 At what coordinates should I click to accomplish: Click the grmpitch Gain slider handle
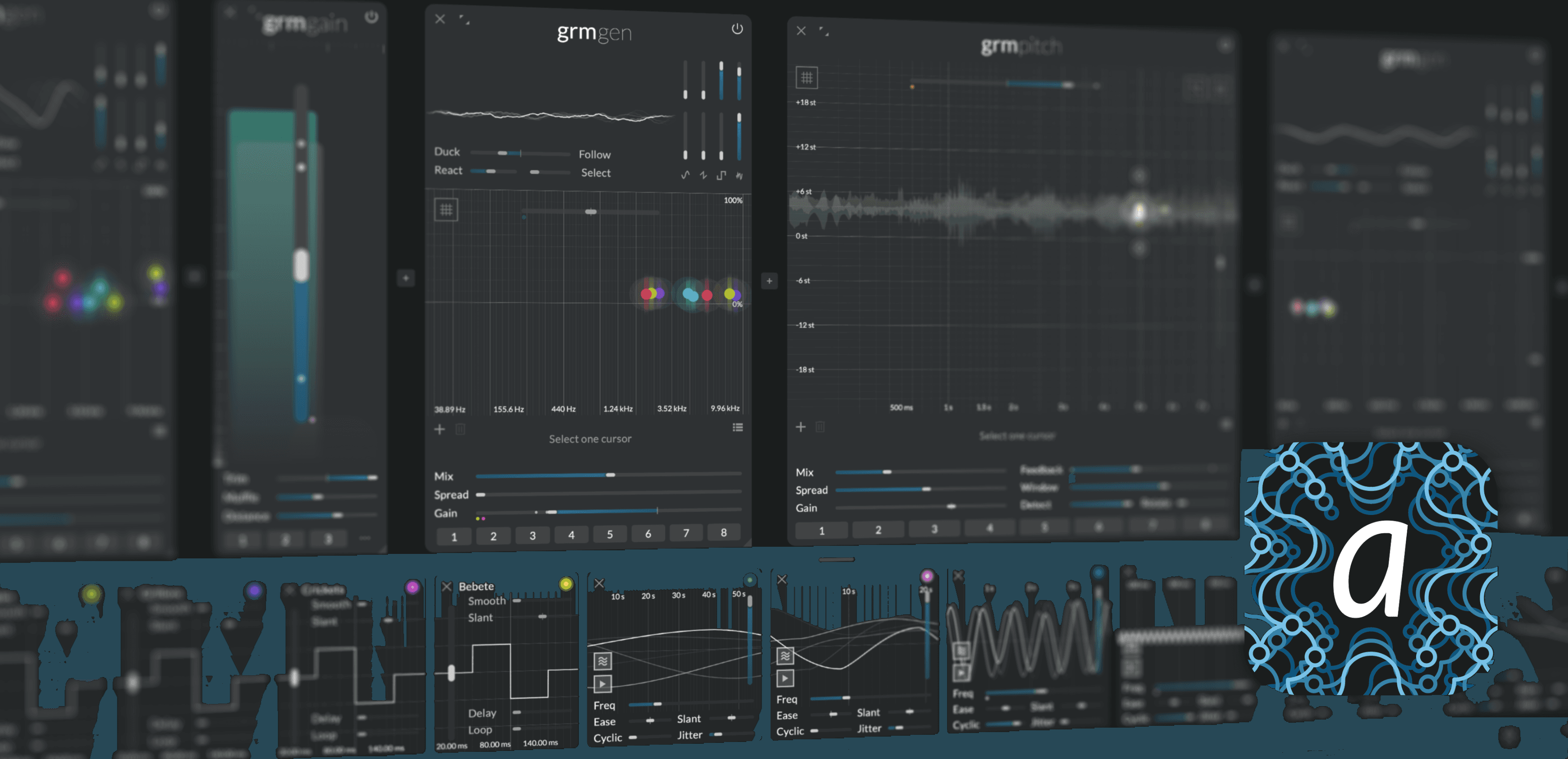pyautogui.click(x=952, y=506)
